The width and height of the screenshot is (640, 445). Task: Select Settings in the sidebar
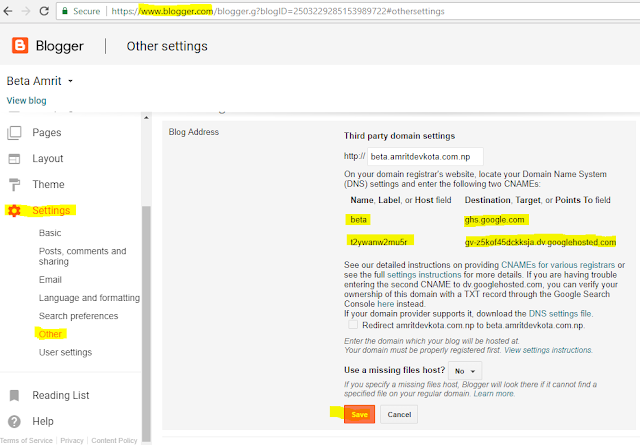[51, 211]
